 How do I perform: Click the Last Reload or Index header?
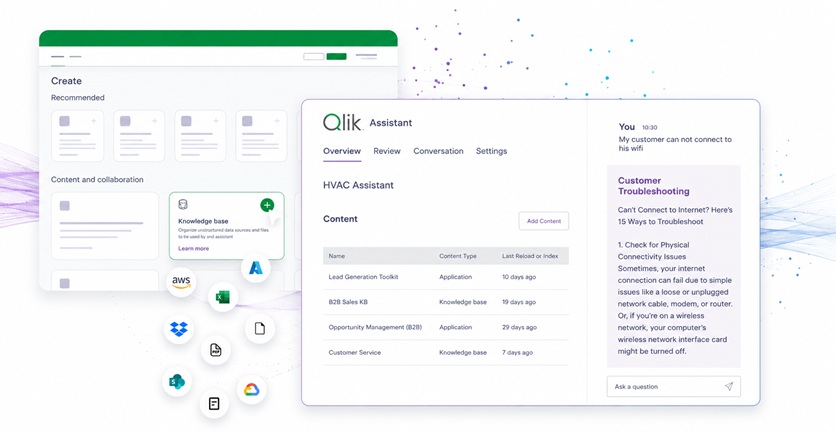pyautogui.click(x=530, y=256)
